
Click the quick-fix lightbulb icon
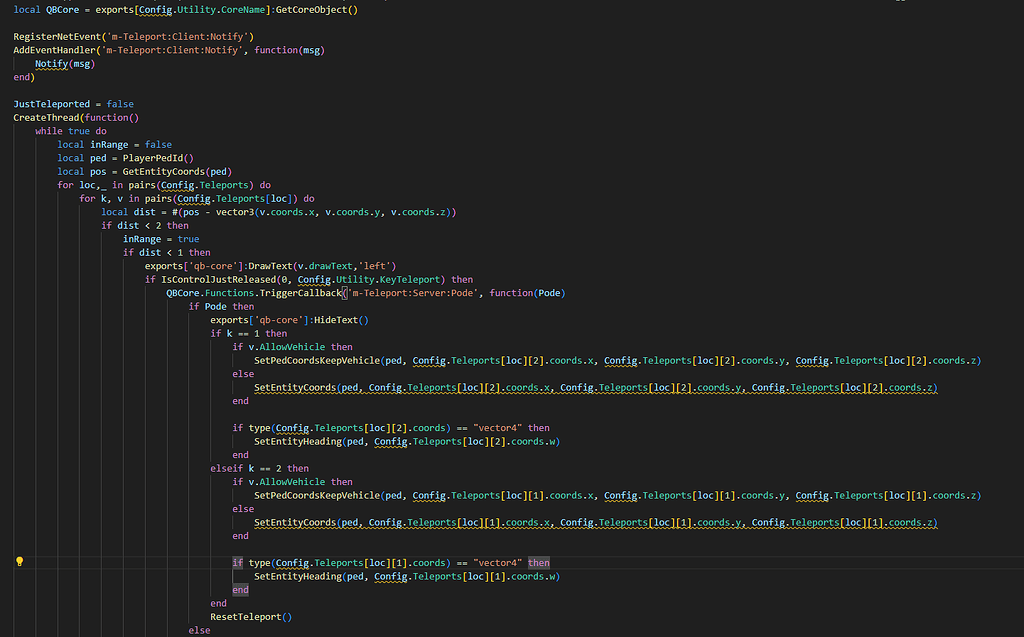19,562
